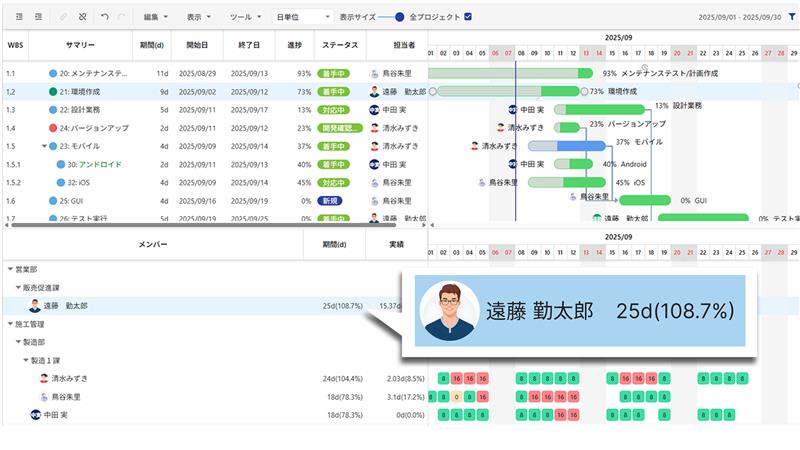The height and width of the screenshot is (450, 800).
Task: Collapse the 製造１課 section node
Action: click(x=26, y=360)
